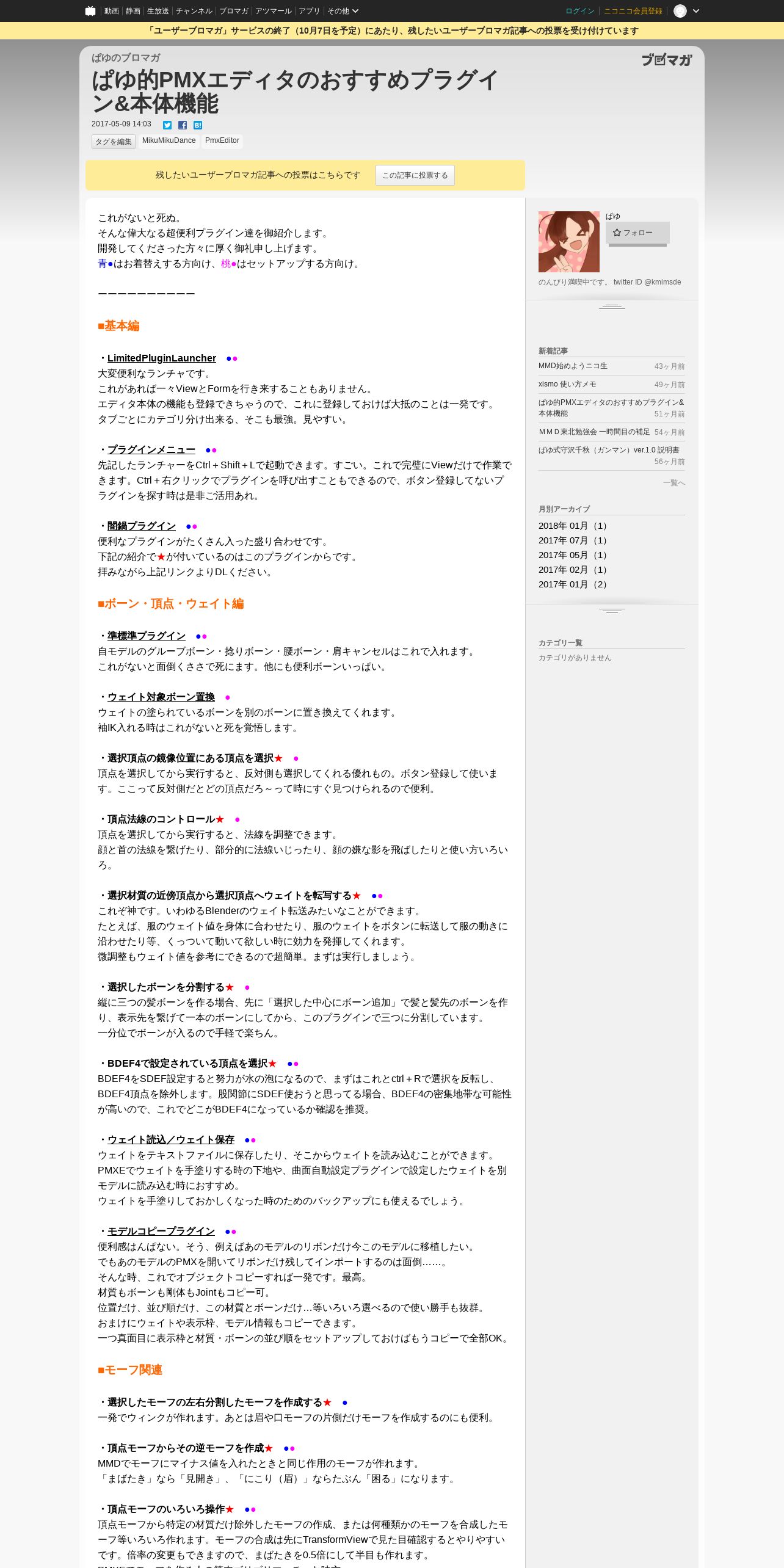The image size is (784, 1568).
Task: Click the ブロマガ logo at top right
Action: (667, 60)
